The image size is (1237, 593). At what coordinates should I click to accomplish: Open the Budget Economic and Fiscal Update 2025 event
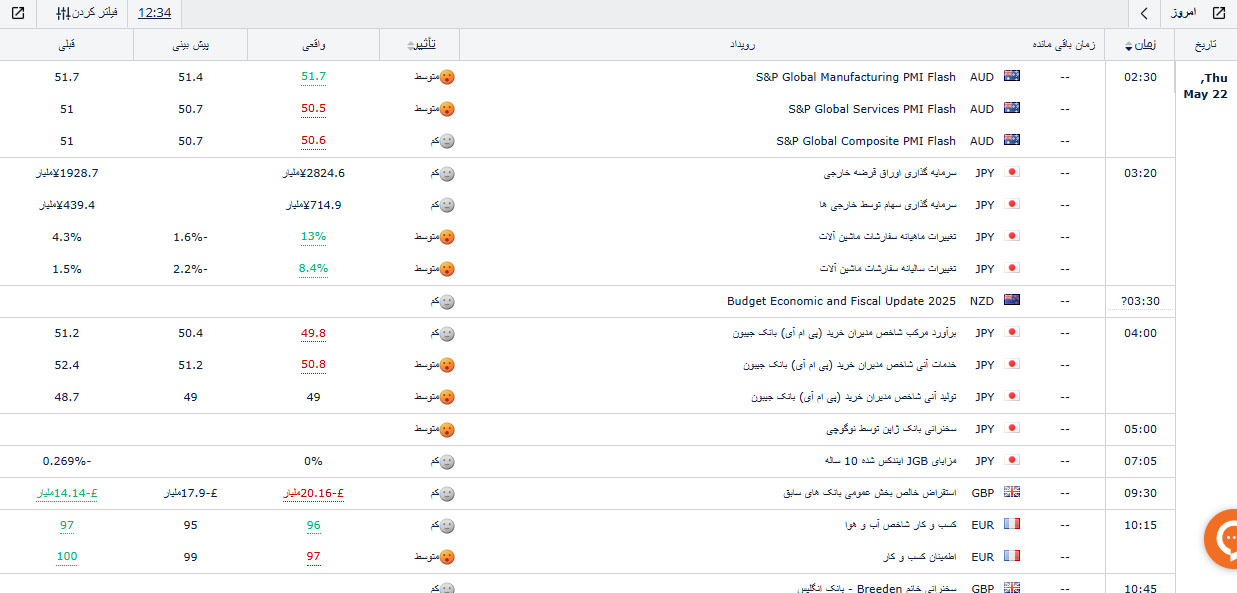click(x=841, y=301)
